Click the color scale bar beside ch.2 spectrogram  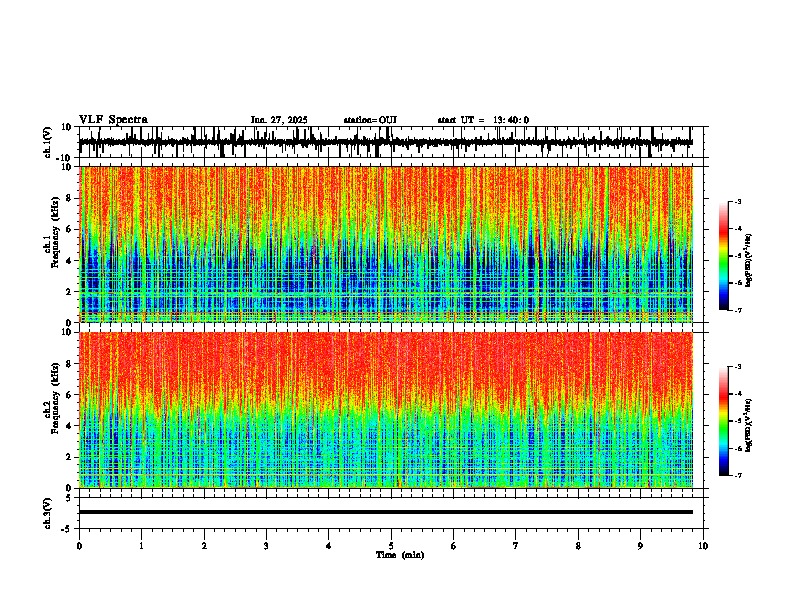click(x=724, y=421)
